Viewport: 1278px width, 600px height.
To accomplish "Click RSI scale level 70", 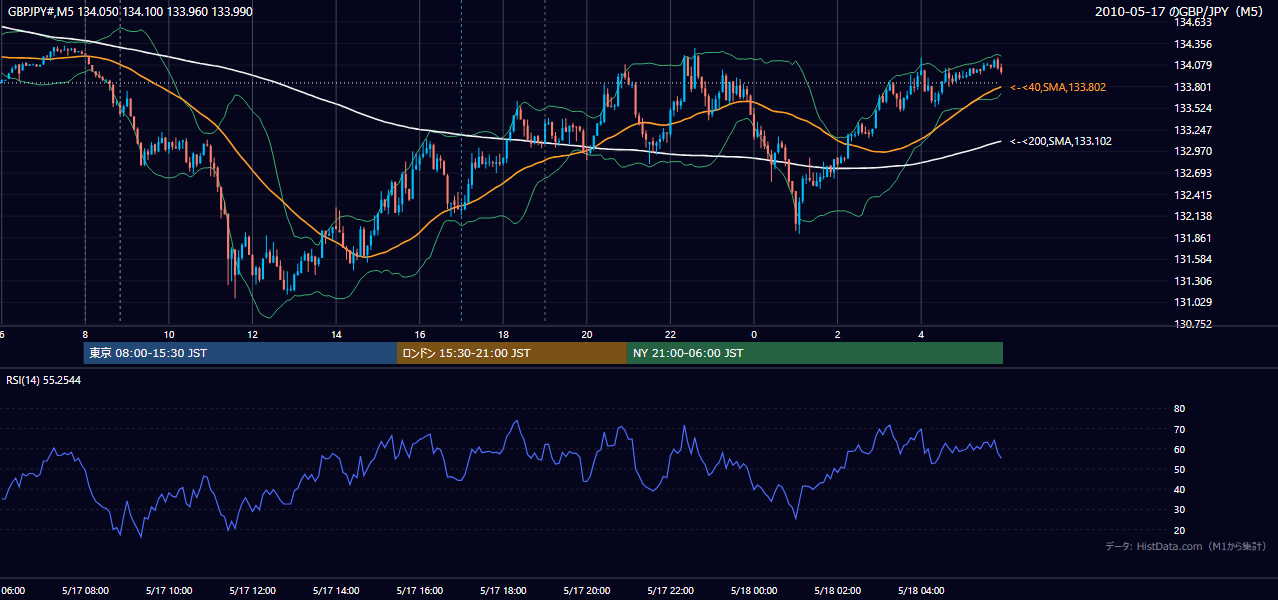I will 1179,429.
